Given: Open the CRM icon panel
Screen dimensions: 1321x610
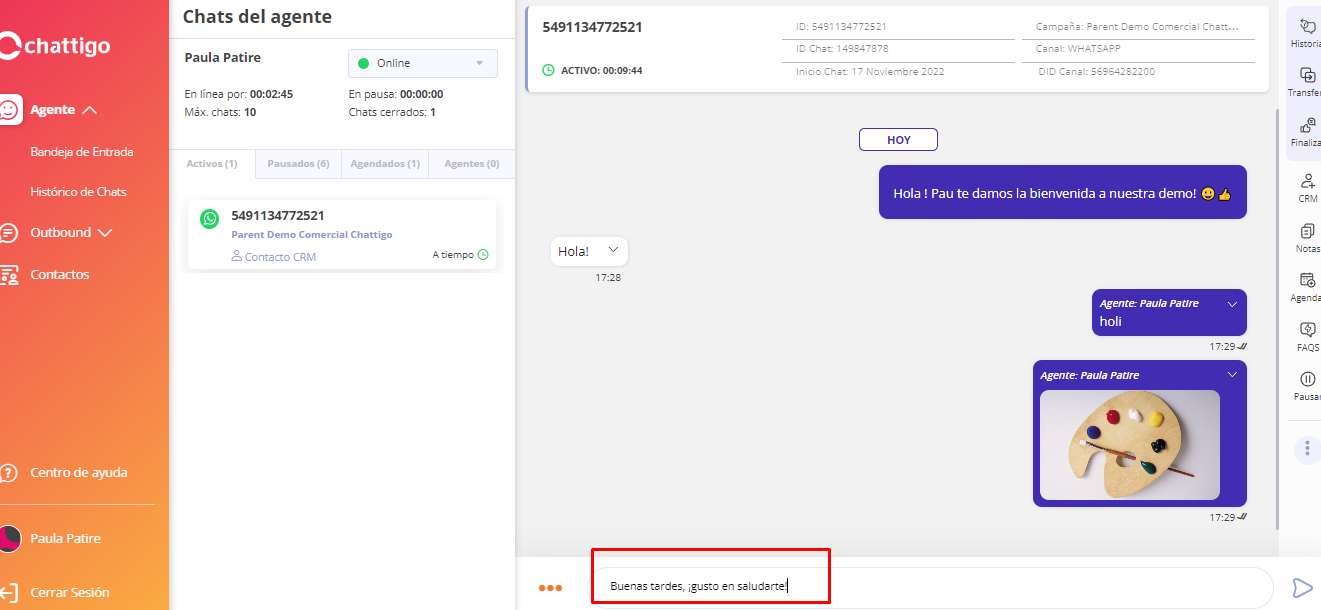Looking at the screenshot, I should (1307, 182).
